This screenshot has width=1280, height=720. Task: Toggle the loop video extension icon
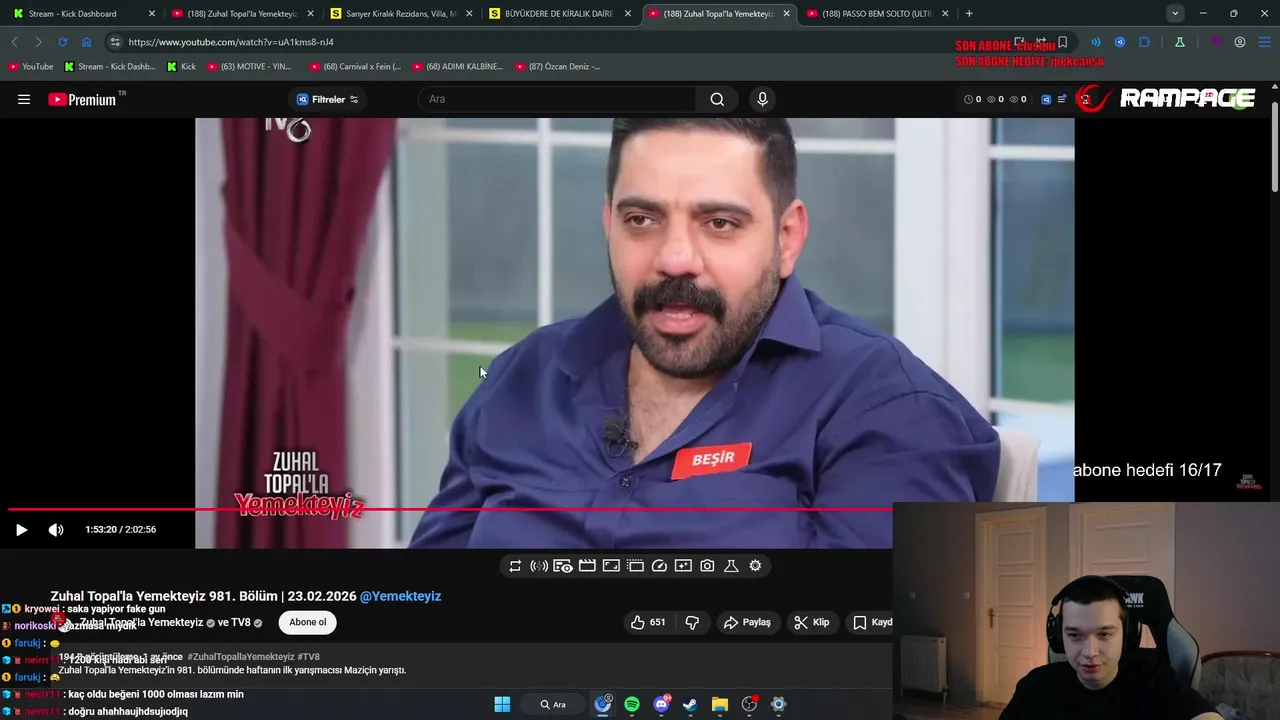coord(515,566)
